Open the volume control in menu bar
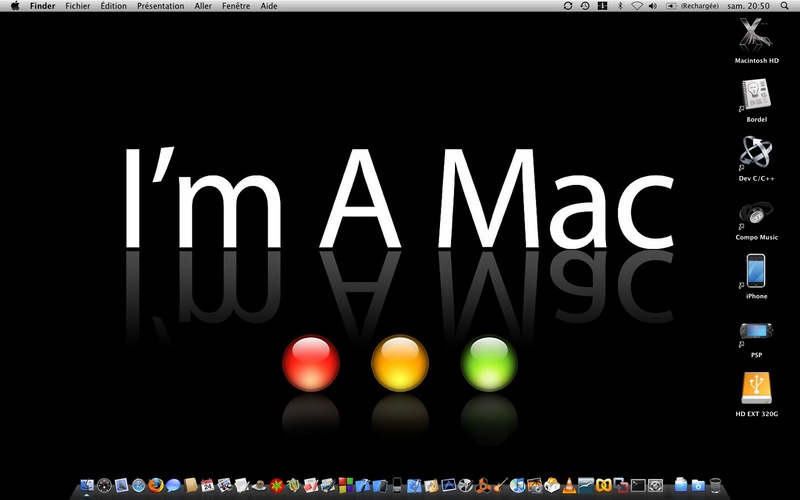 653,6
